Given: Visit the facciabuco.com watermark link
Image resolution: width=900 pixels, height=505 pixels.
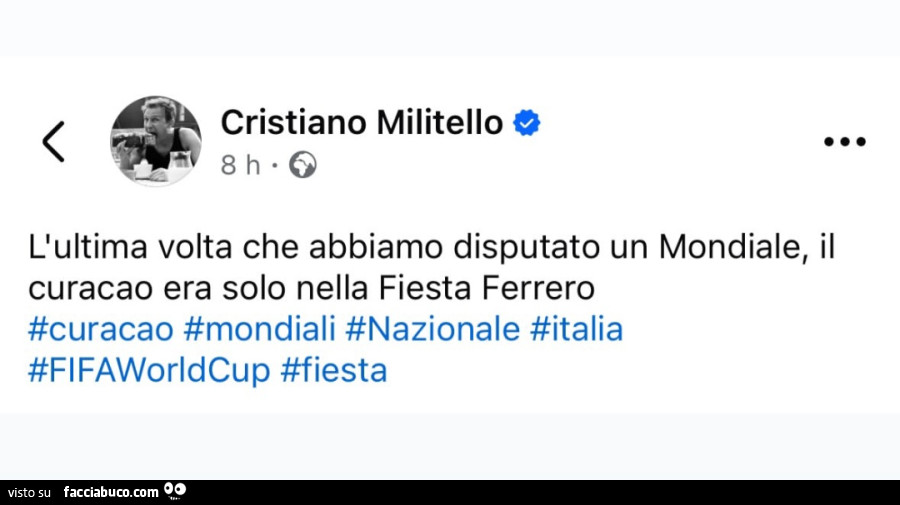Looking at the screenshot, I should [111, 492].
